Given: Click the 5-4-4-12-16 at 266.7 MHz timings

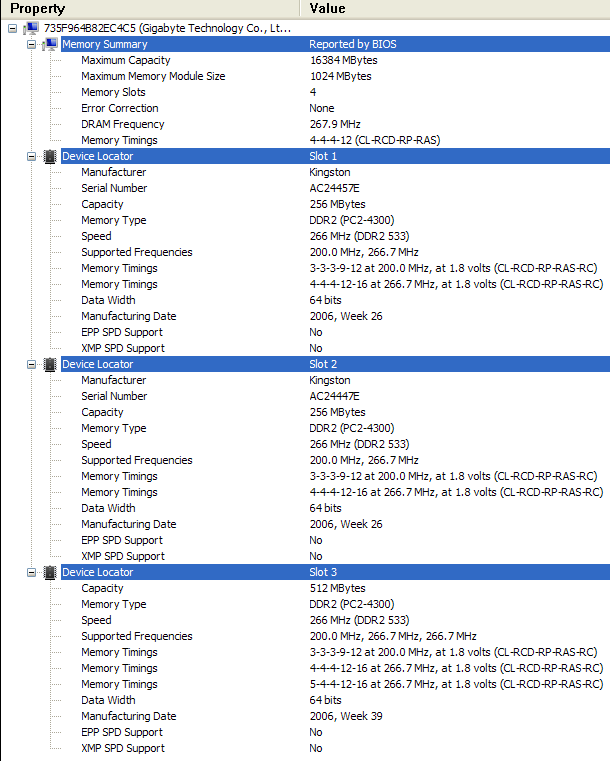Looking at the screenshot, I should pyautogui.click(x=456, y=684).
